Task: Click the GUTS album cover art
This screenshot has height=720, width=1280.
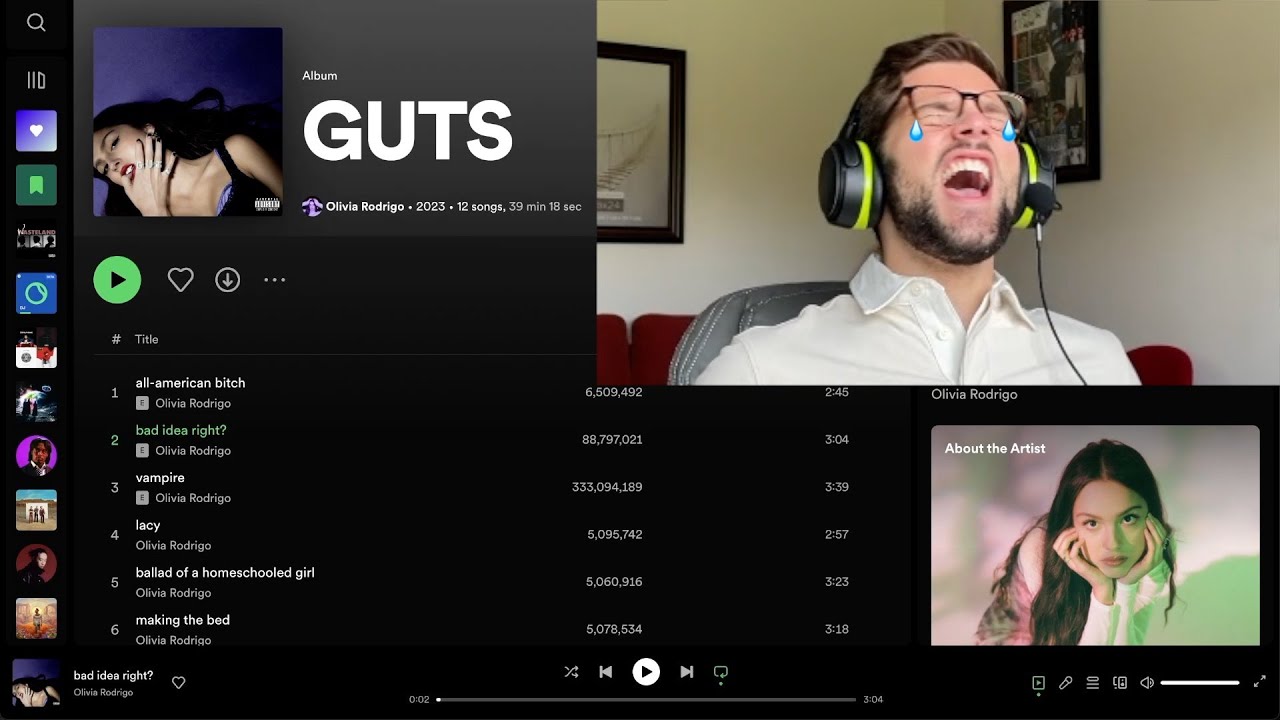Action: pyautogui.click(x=188, y=122)
